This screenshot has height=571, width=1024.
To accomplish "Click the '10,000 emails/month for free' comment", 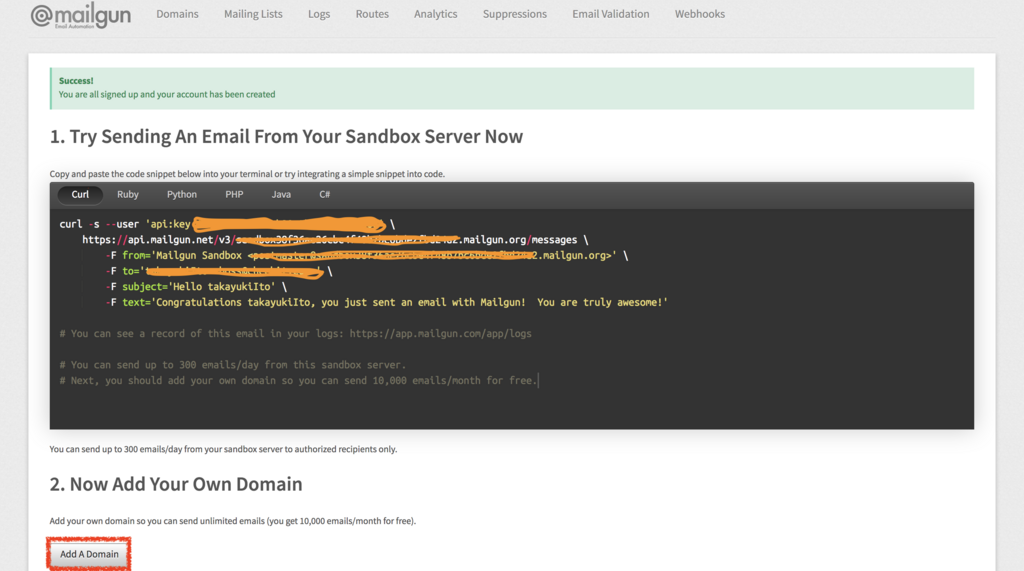I will [x=298, y=381].
